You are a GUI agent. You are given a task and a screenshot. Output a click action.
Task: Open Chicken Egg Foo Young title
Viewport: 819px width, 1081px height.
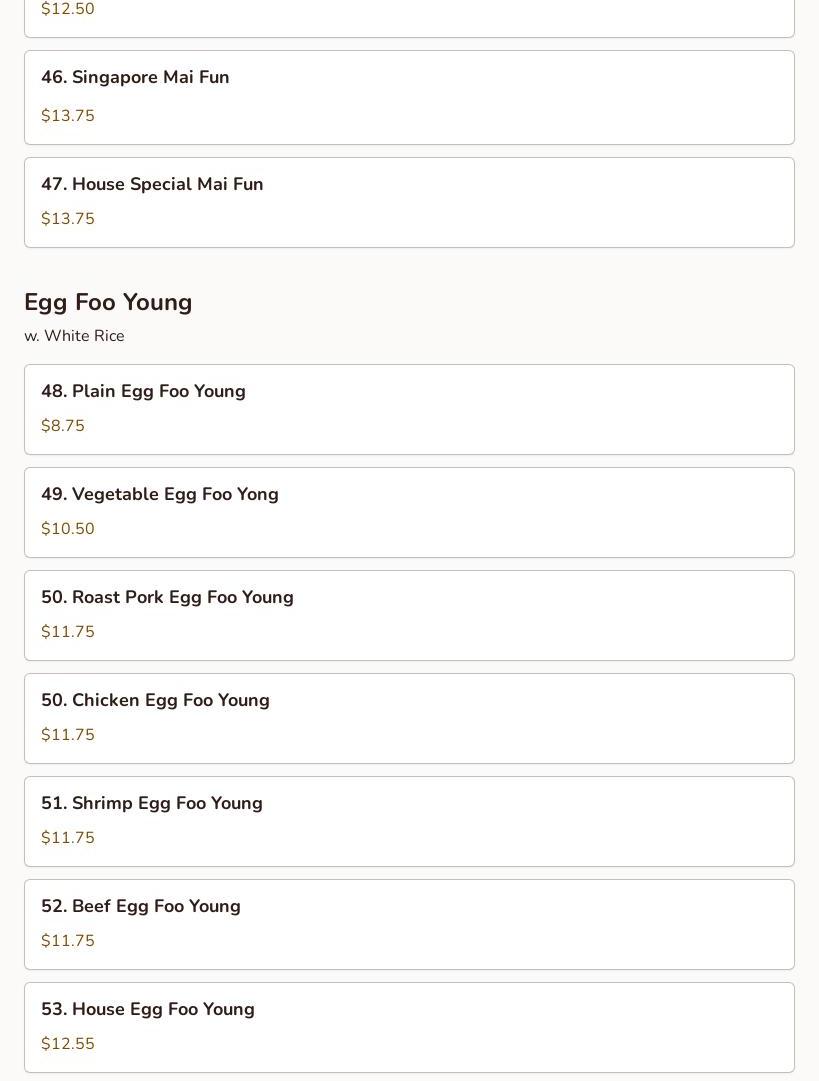click(x=155, y=700)
